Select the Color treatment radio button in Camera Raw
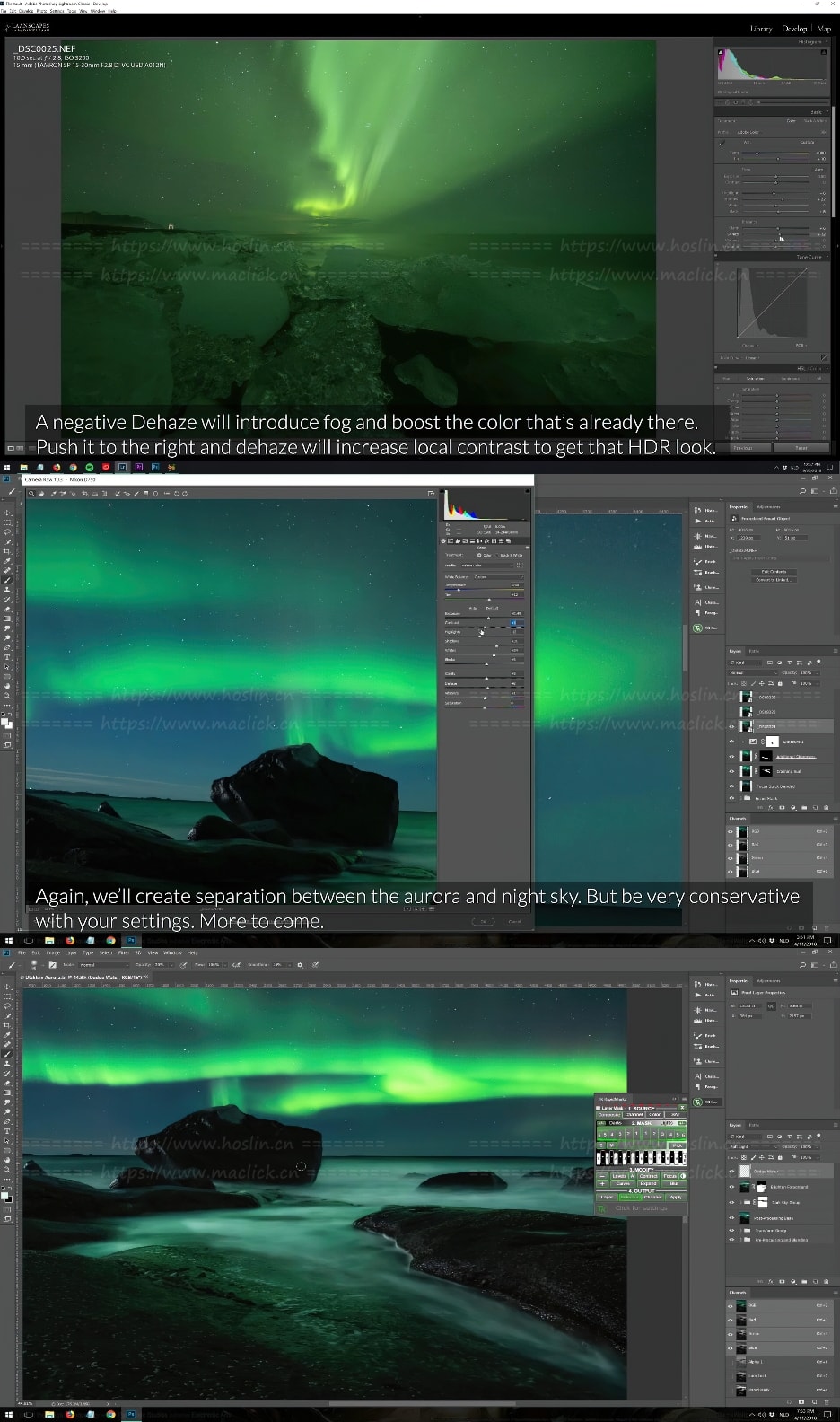The image size is (840, 1422). (478, 555)
